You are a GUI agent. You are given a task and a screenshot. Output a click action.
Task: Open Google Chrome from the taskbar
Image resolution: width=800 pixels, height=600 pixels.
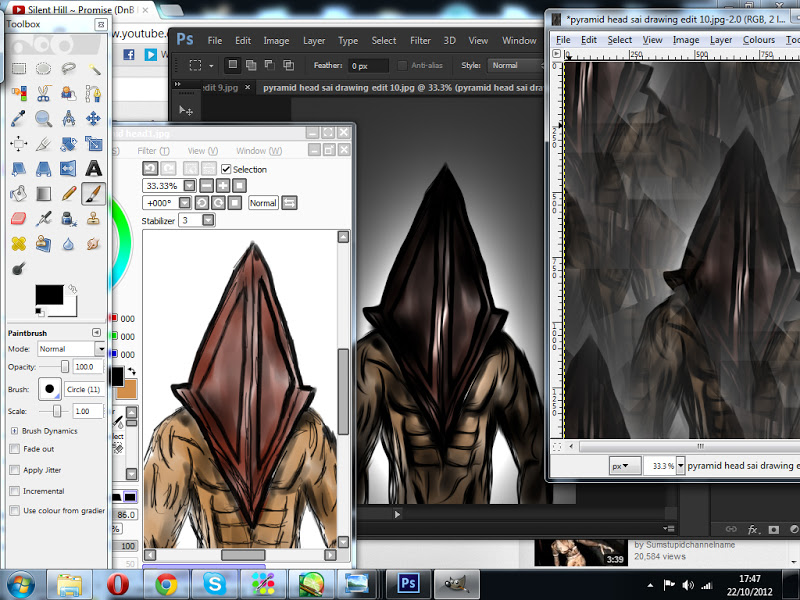[166, 583]
